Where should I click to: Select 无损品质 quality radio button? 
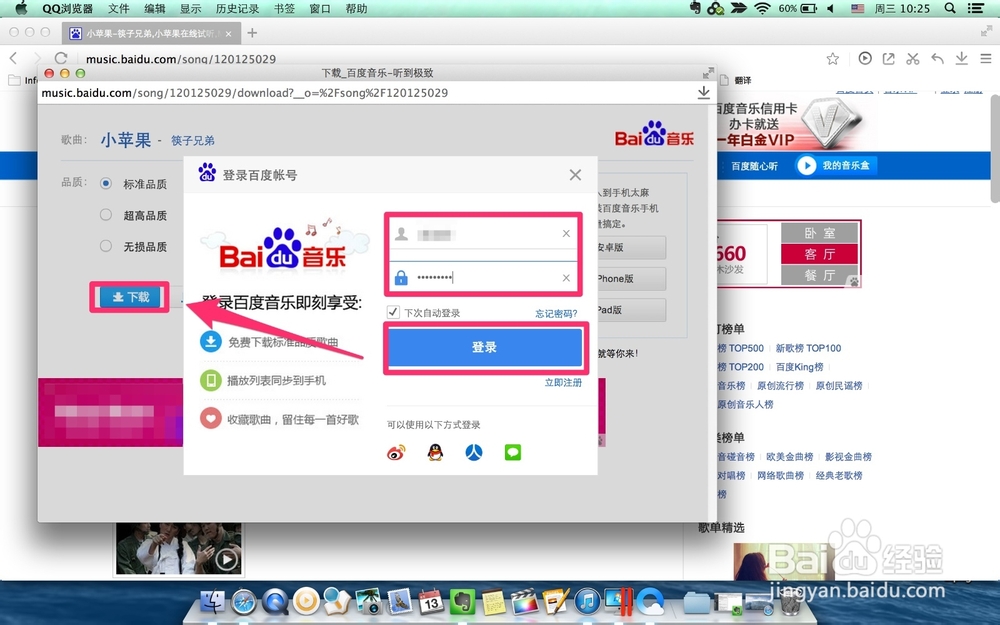click(106, 246)
